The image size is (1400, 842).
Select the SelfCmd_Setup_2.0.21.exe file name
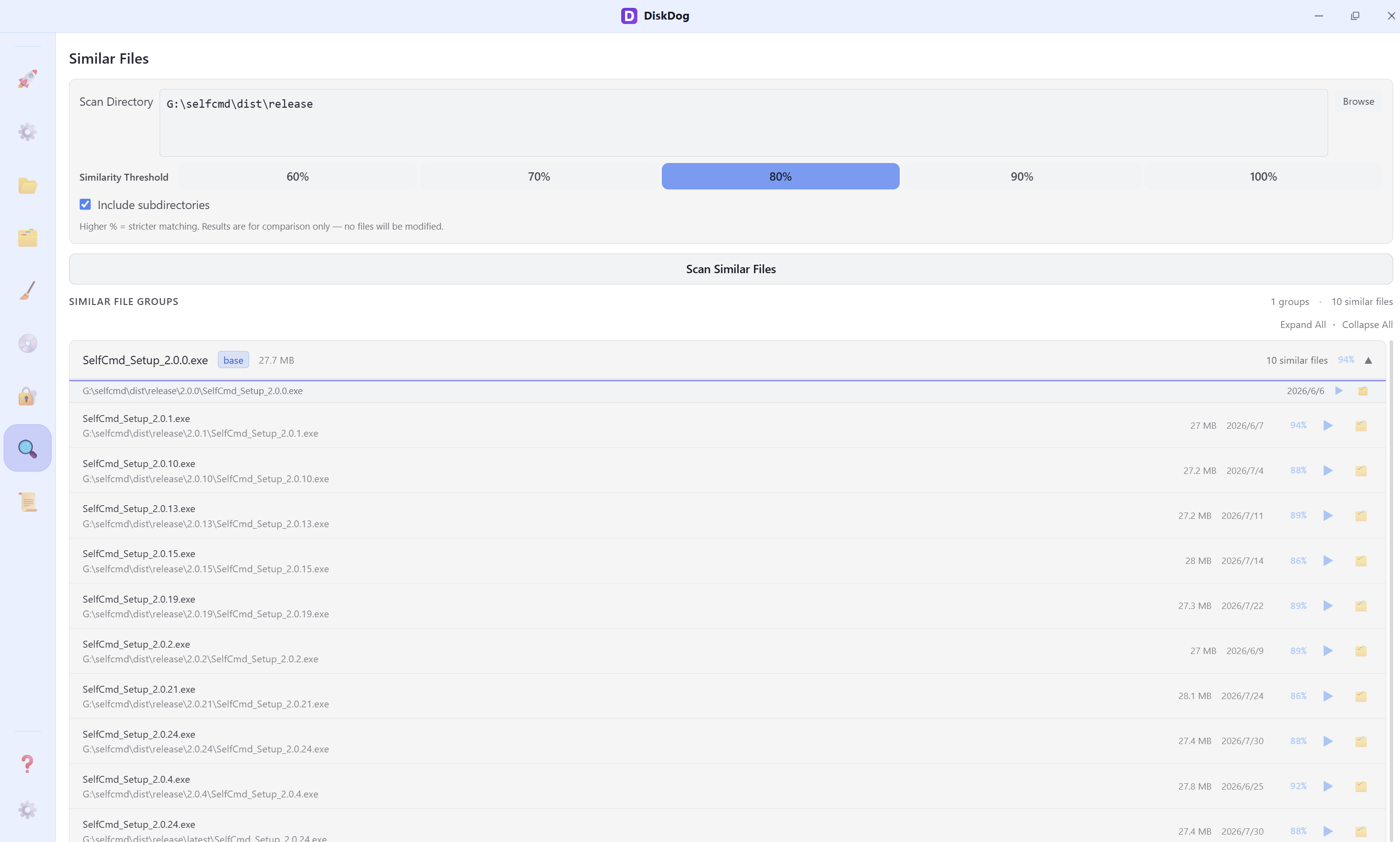pyautogui.click(x=139, y=689)
